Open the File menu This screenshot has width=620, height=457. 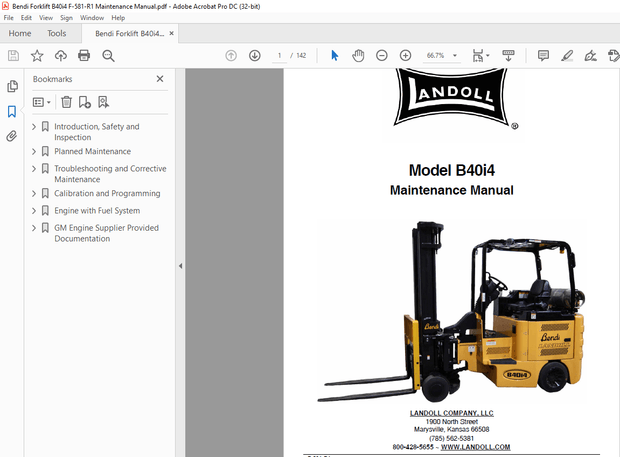[8, 18]
